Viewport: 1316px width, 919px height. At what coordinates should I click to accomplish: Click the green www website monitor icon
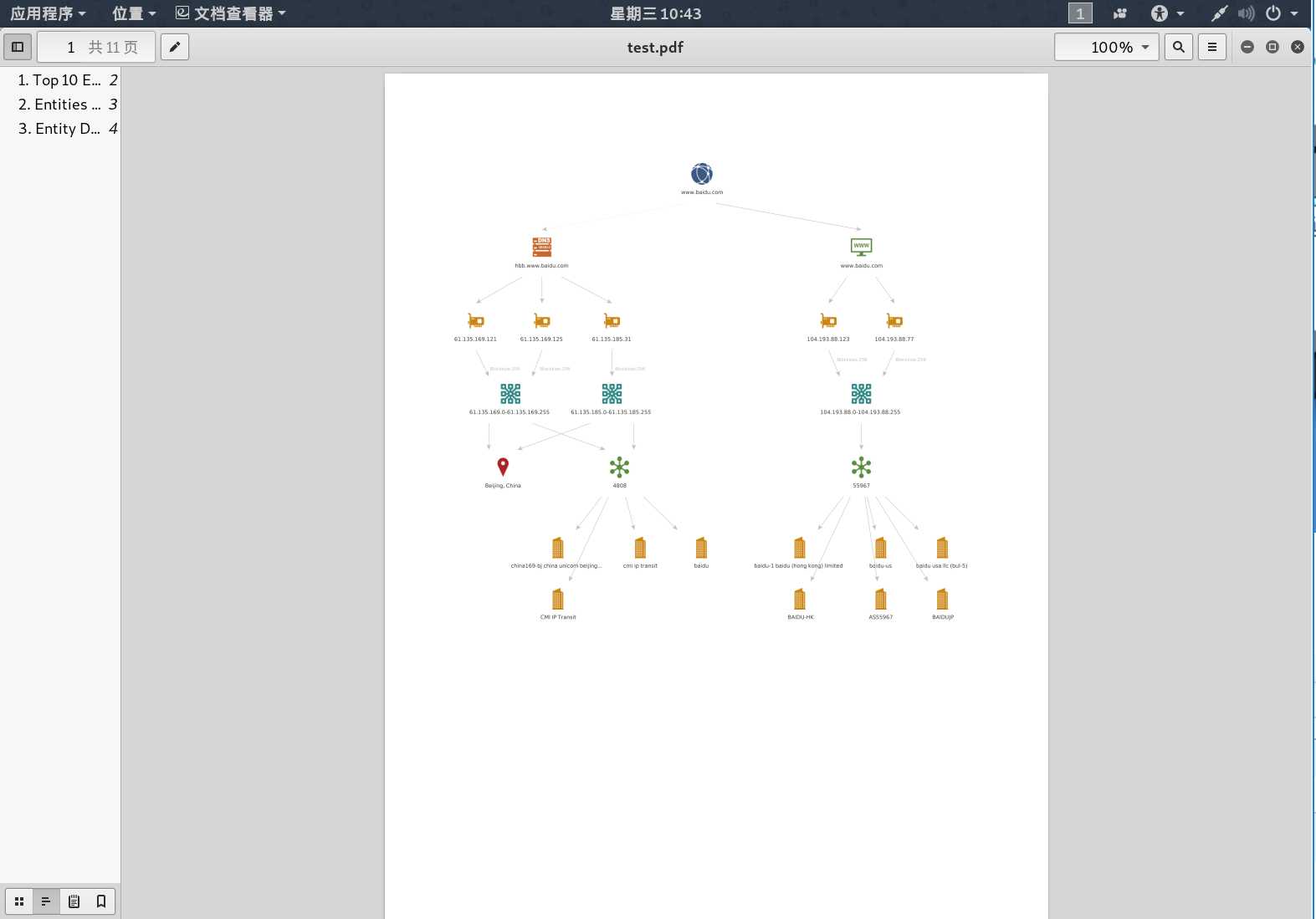point(862,247)
